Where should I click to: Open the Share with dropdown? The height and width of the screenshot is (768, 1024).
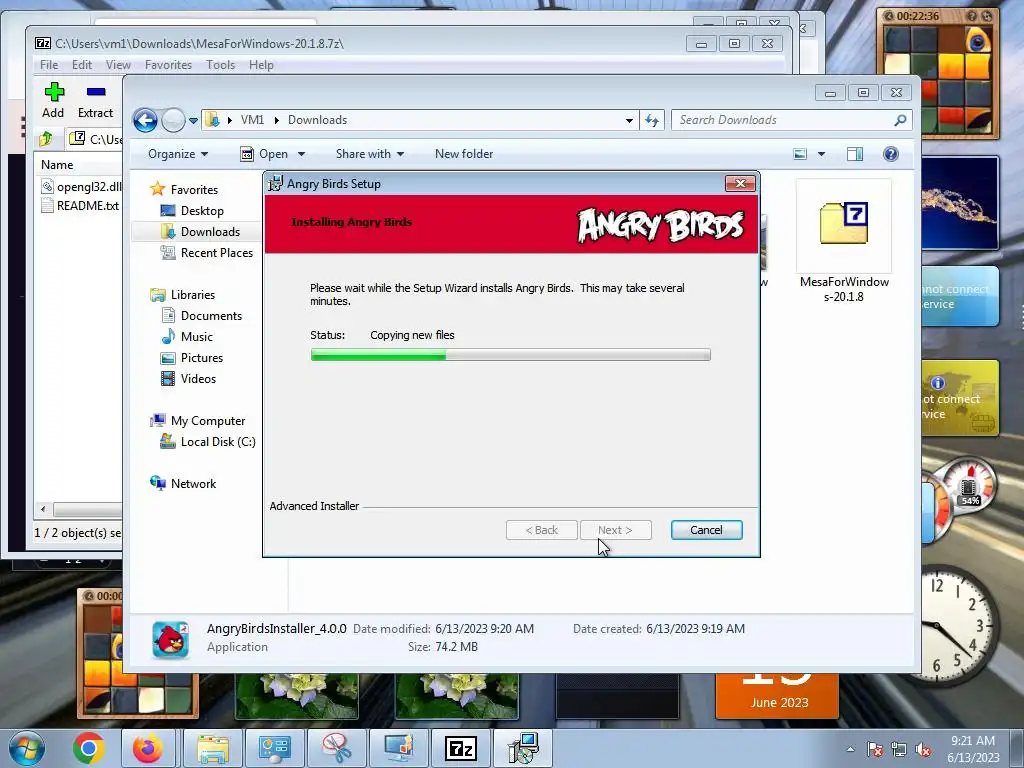click(x=370, y=154)
